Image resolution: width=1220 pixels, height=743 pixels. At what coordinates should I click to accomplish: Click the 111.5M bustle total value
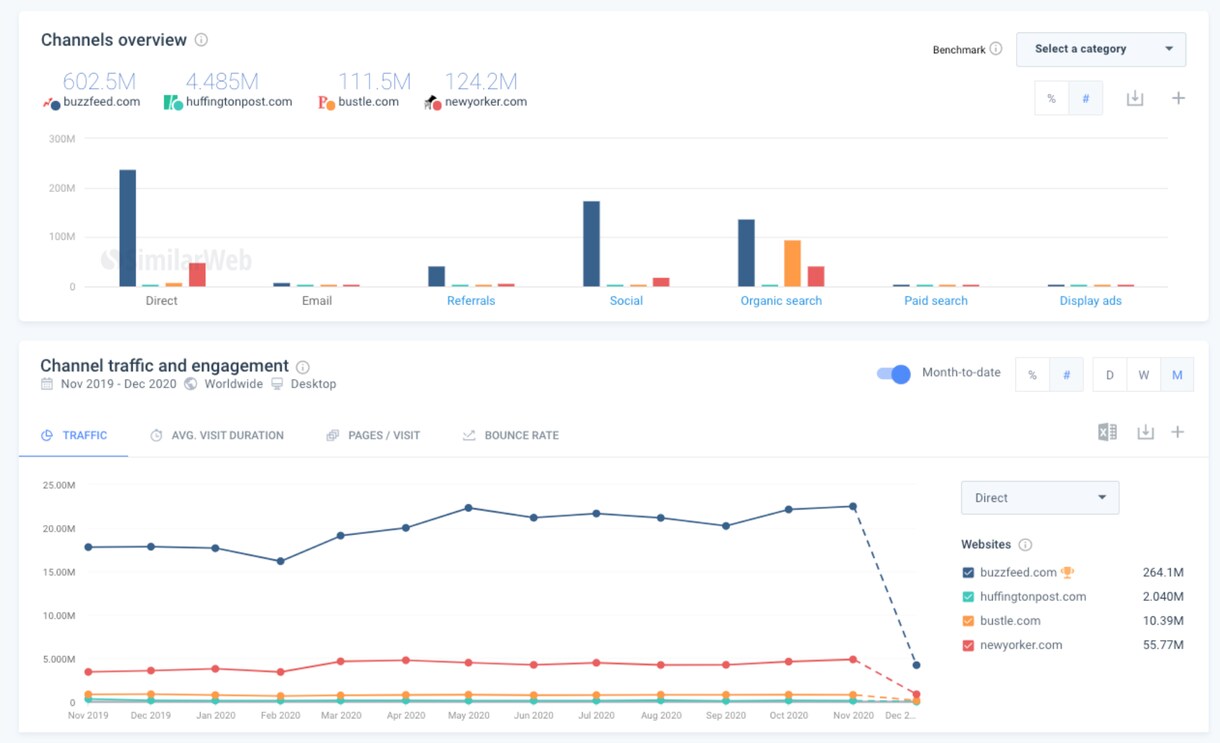coord(374,81)
